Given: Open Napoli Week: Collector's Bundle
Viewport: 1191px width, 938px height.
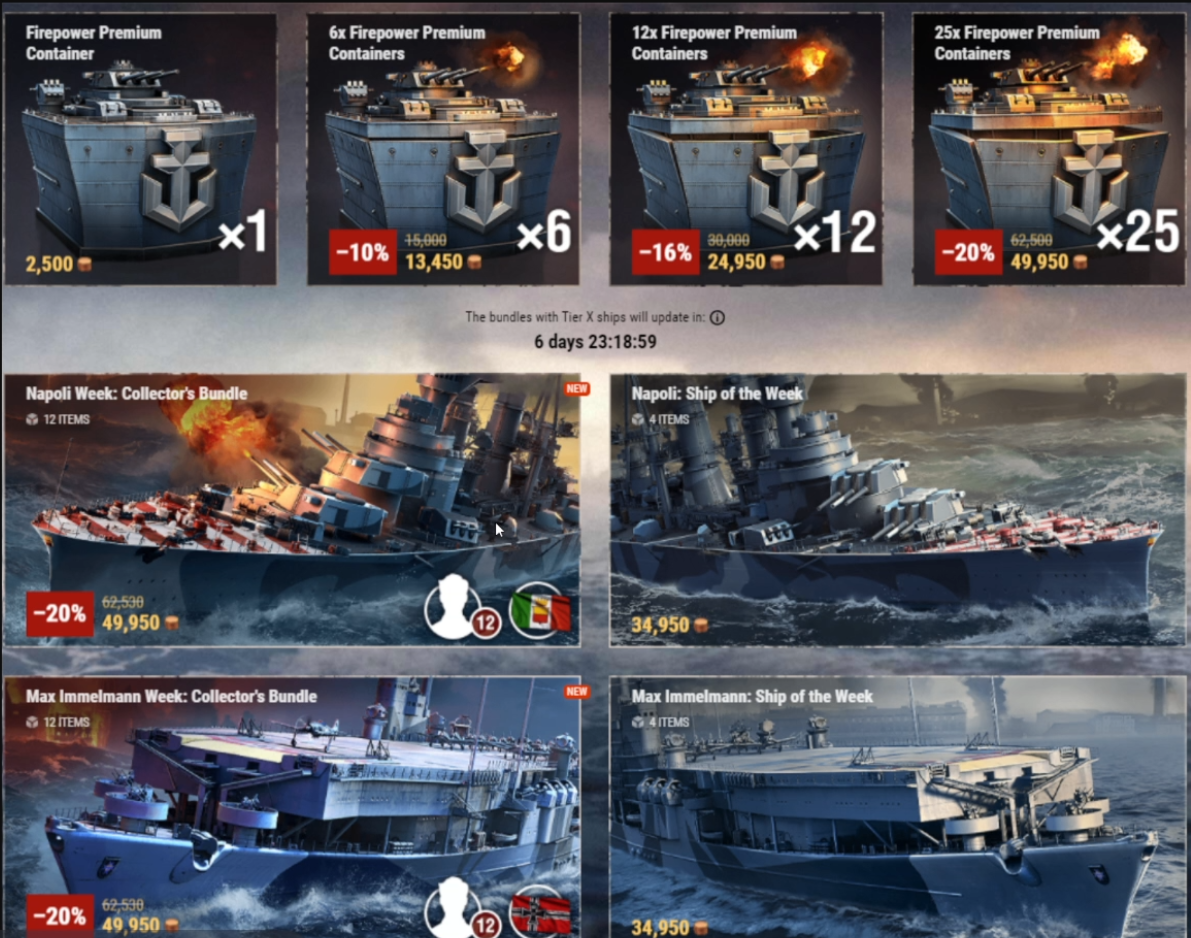Looking at the screenshot, I should pyautogui.click(x=292, y=510).
